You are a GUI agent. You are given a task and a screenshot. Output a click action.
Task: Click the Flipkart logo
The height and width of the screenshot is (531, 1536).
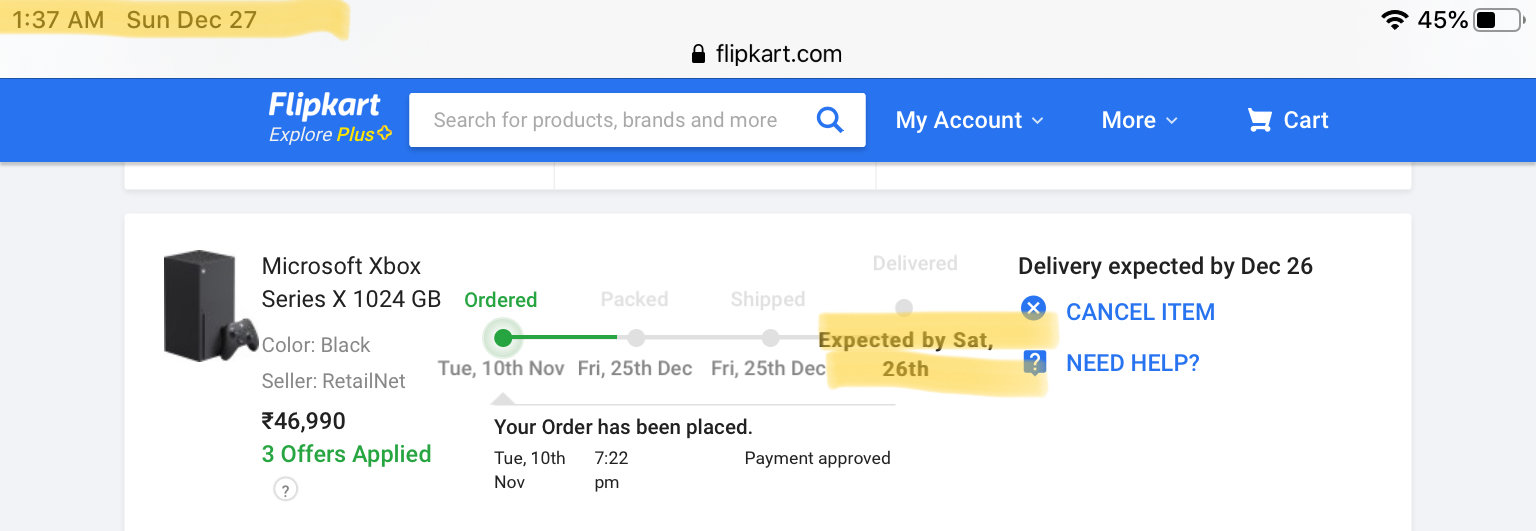pos(325,105)
